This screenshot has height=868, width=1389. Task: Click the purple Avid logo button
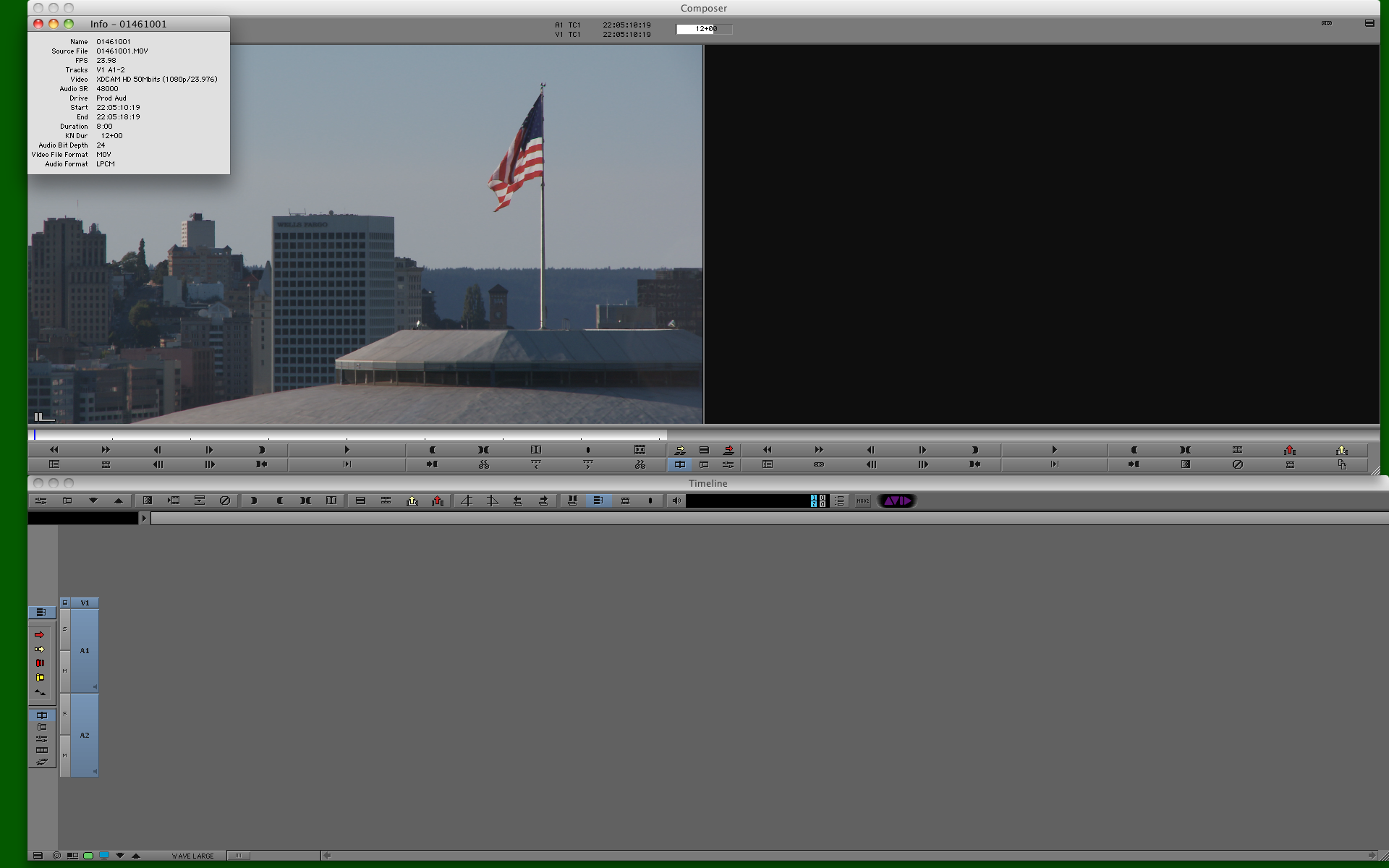tap(897, 501)
